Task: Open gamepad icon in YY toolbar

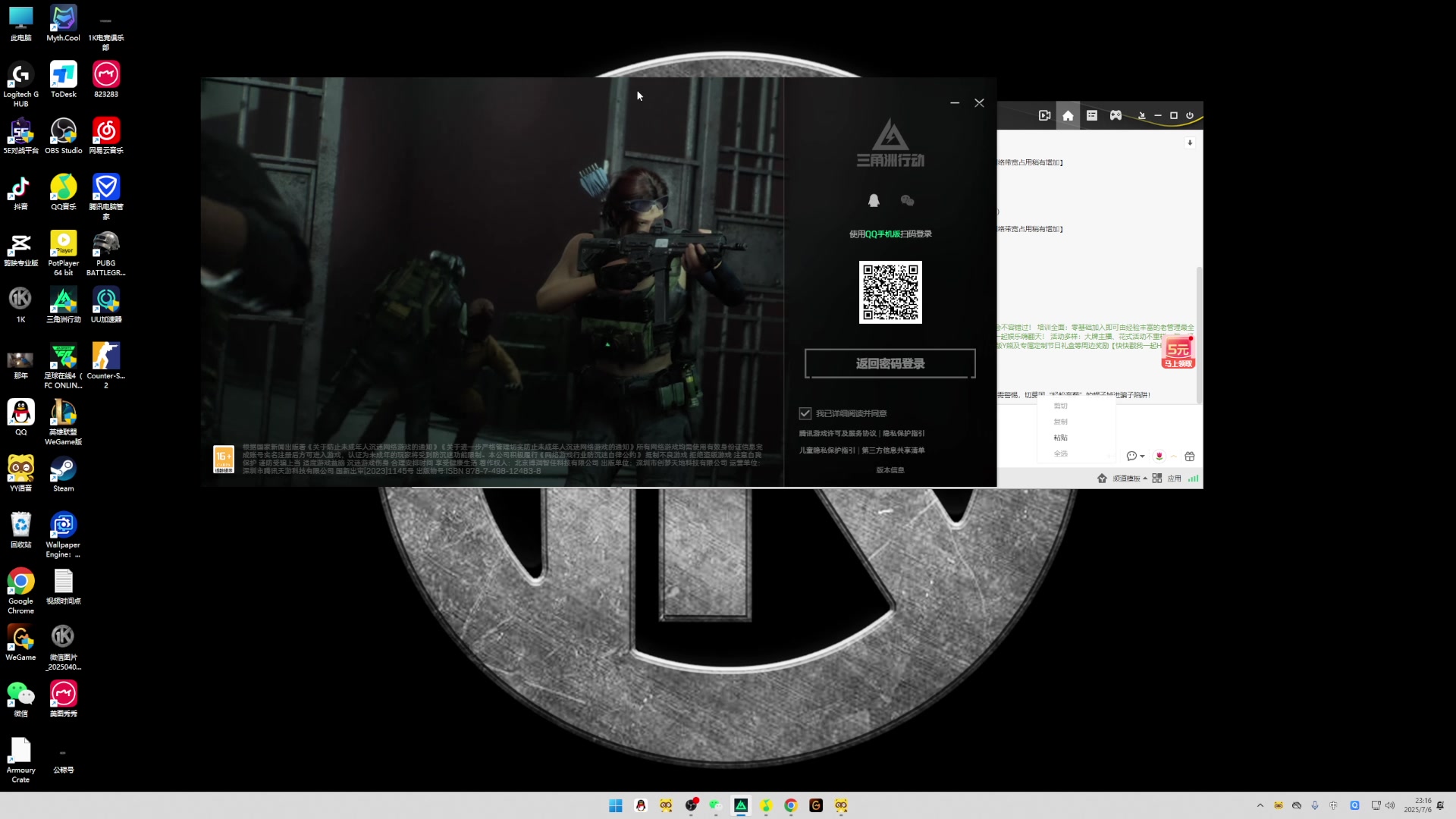Action: (x=1116, y=115)
